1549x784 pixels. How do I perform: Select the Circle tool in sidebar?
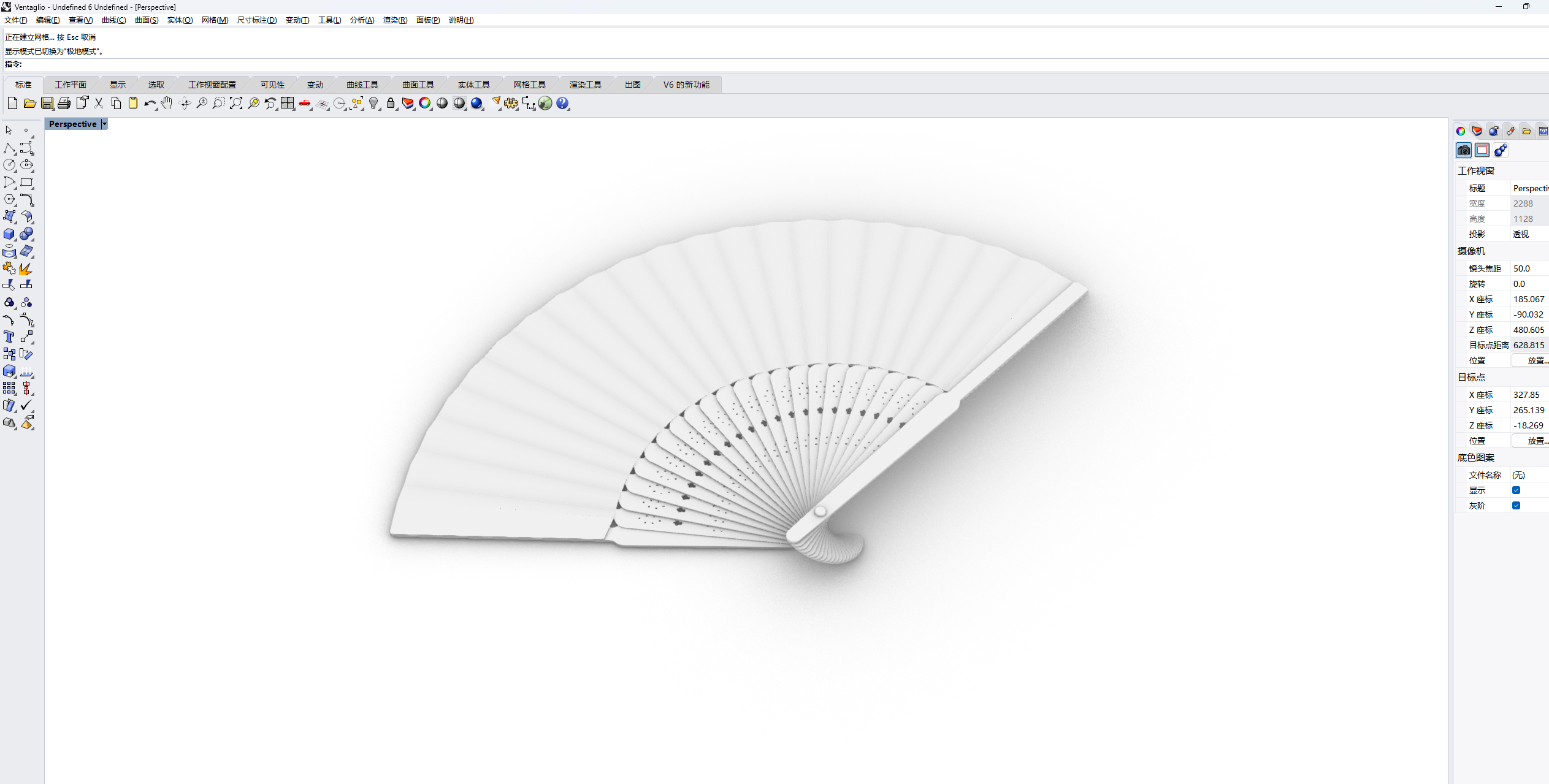(9, 165)
